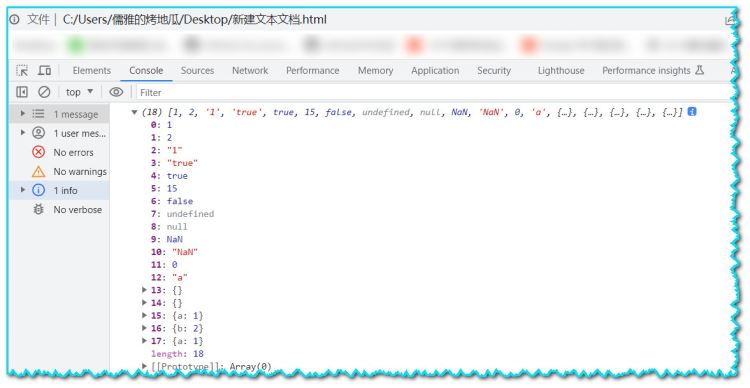Select the No errors sidebar row
Image resolution: width=750 pixels, height=388 pixels.
[x=59, y=152]
